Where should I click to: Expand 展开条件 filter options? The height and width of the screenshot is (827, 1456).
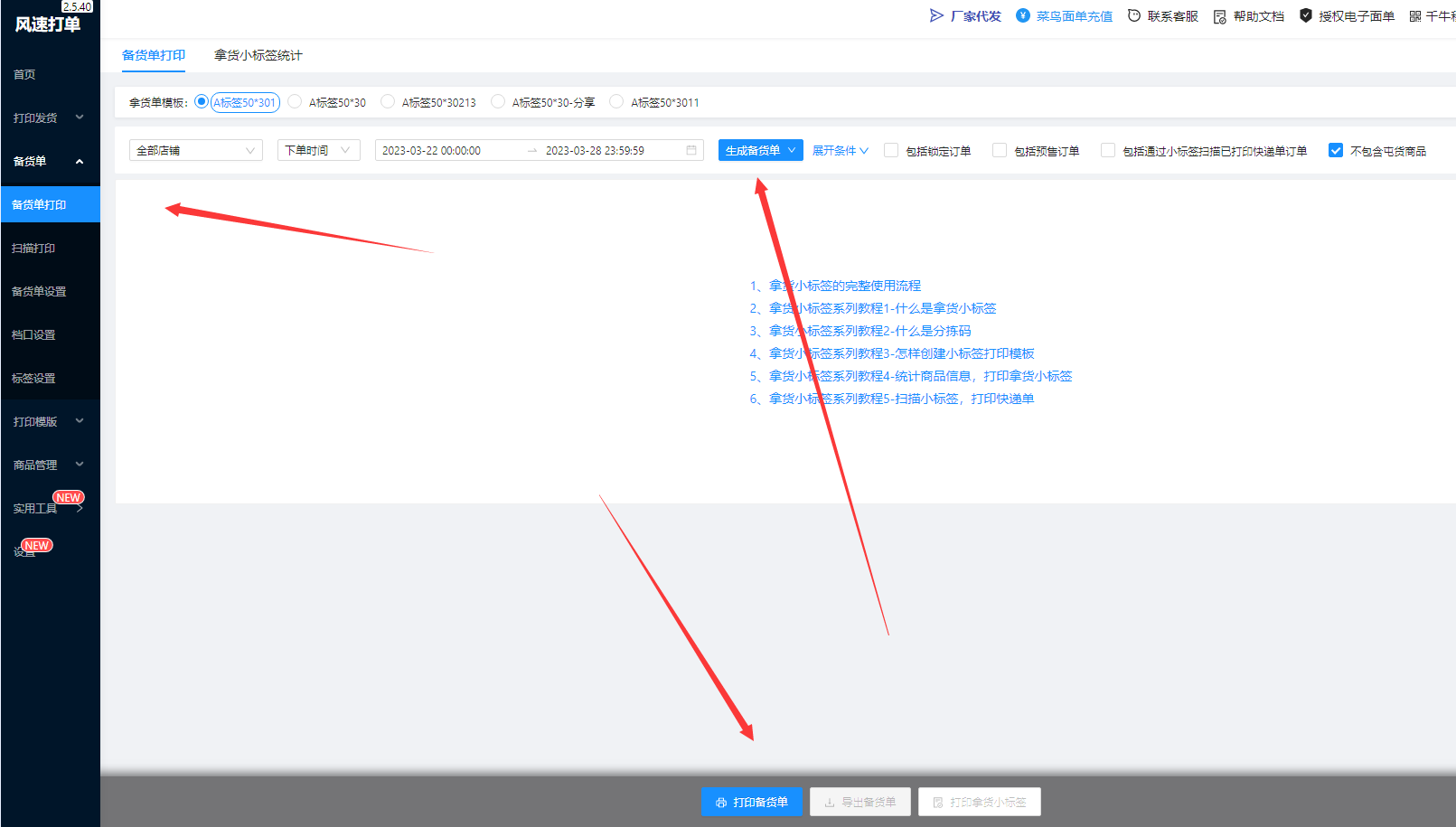pos(840,151)
